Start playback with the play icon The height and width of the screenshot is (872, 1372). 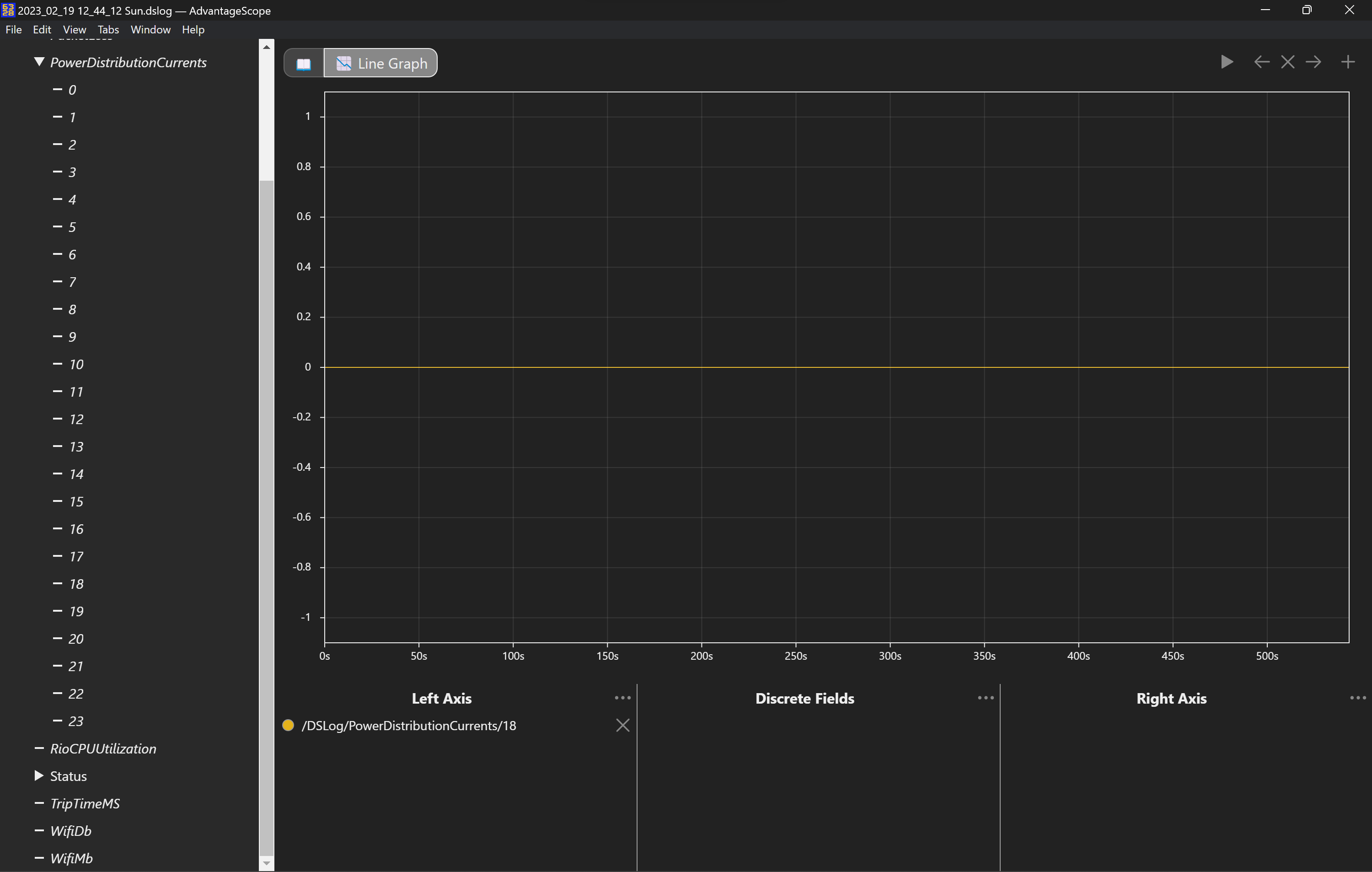click(x=1227, y=62)
